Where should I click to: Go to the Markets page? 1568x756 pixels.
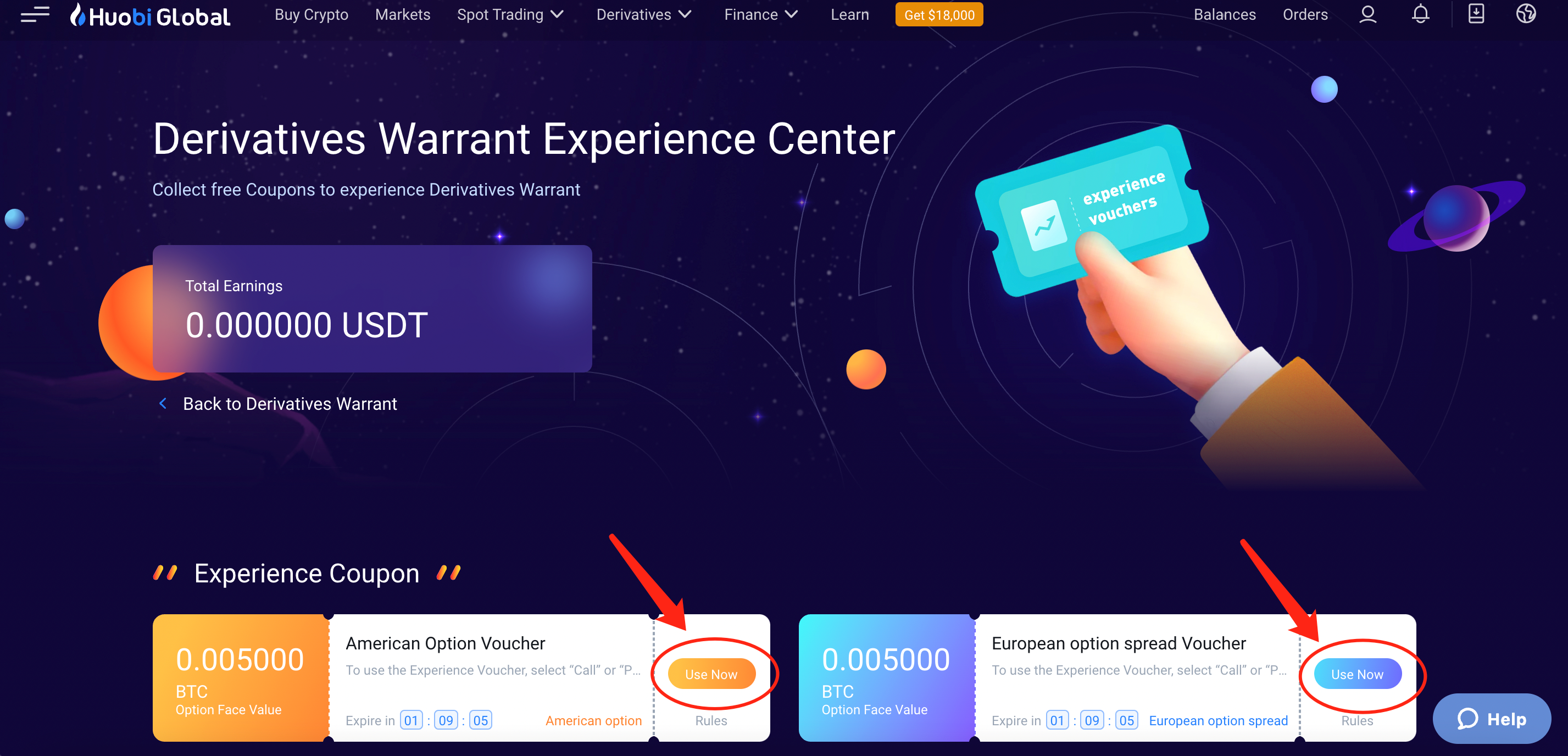pyautogui.click(x=402, y=15)
